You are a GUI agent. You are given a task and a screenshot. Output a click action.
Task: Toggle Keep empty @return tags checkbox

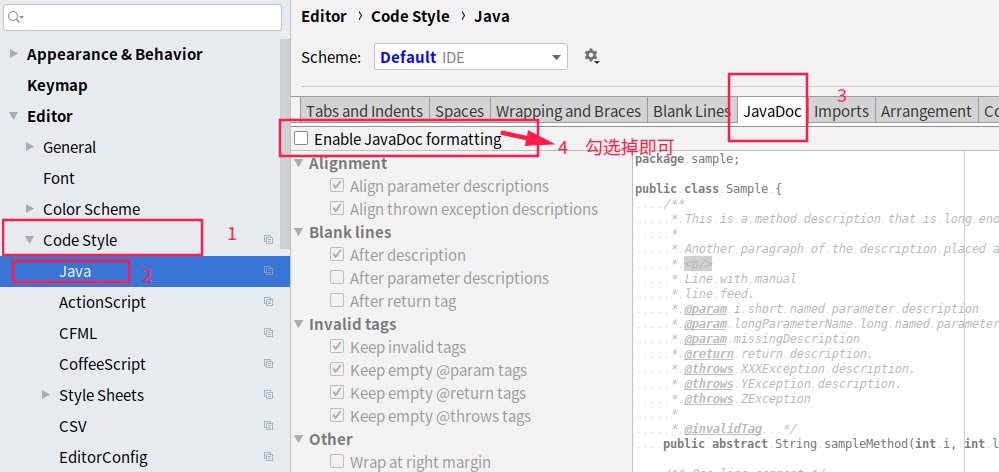[337, 393]
